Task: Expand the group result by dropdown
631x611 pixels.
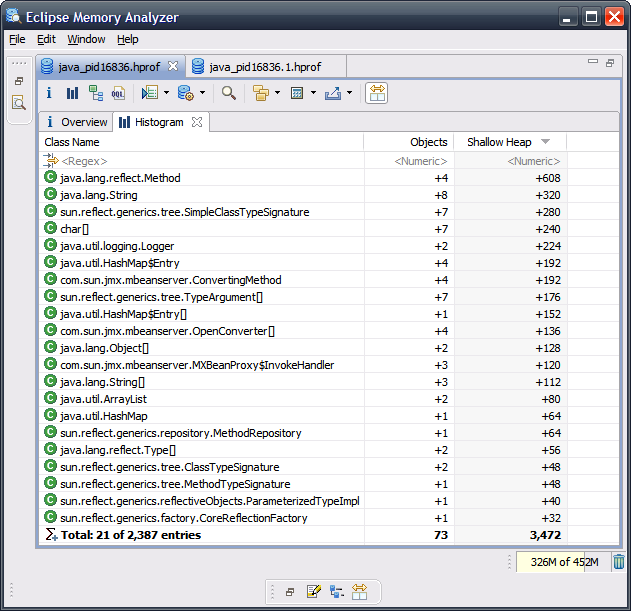Action: pyautogui.click(x=277, y=93)
